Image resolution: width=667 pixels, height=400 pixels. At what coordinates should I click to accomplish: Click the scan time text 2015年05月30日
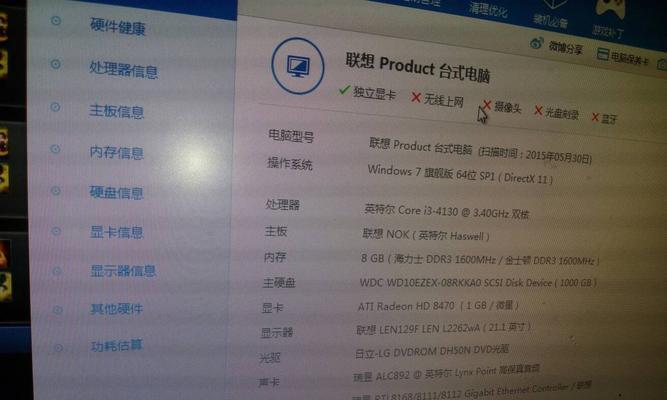click(x=559, y=156)
